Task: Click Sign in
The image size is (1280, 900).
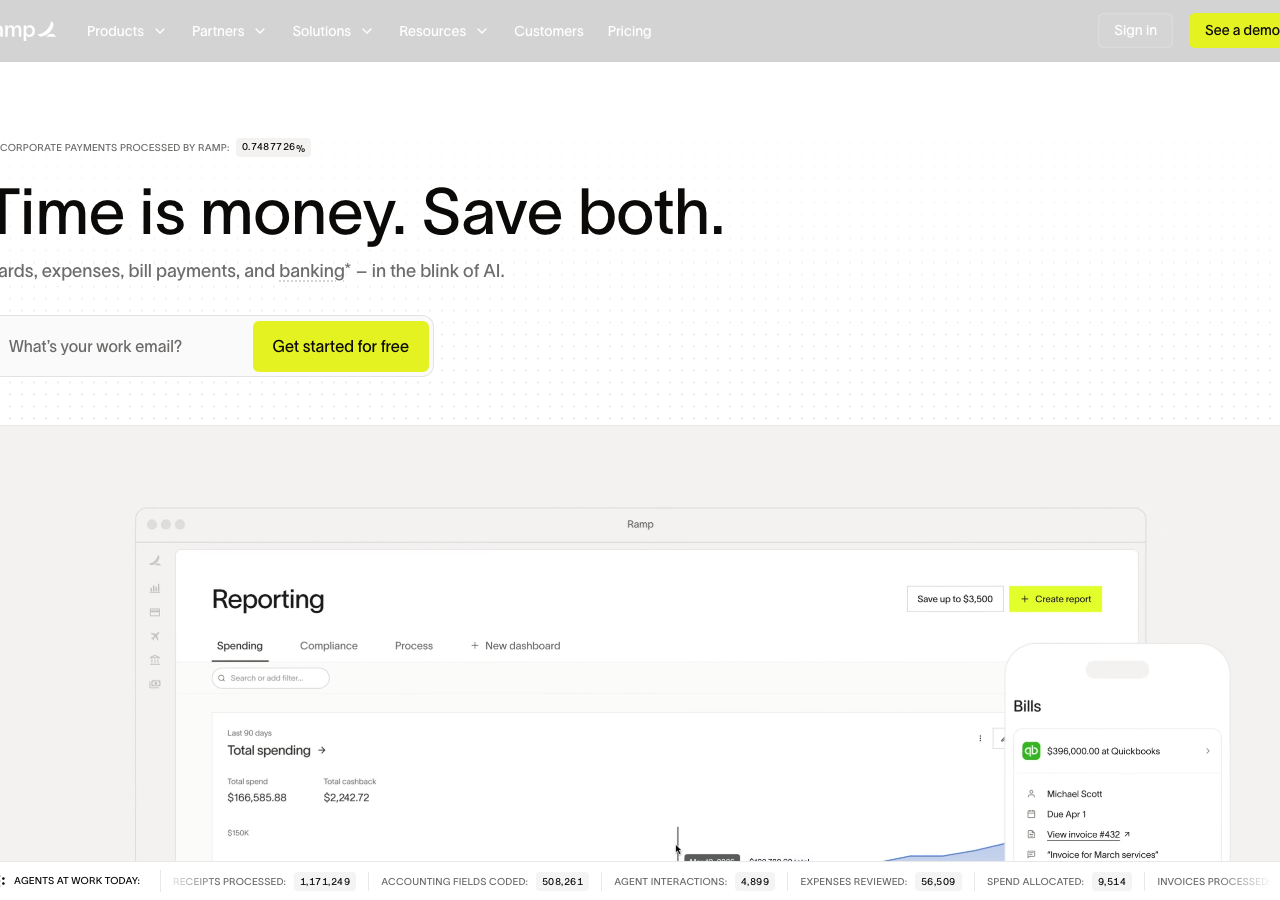Action: [1135, 30]
